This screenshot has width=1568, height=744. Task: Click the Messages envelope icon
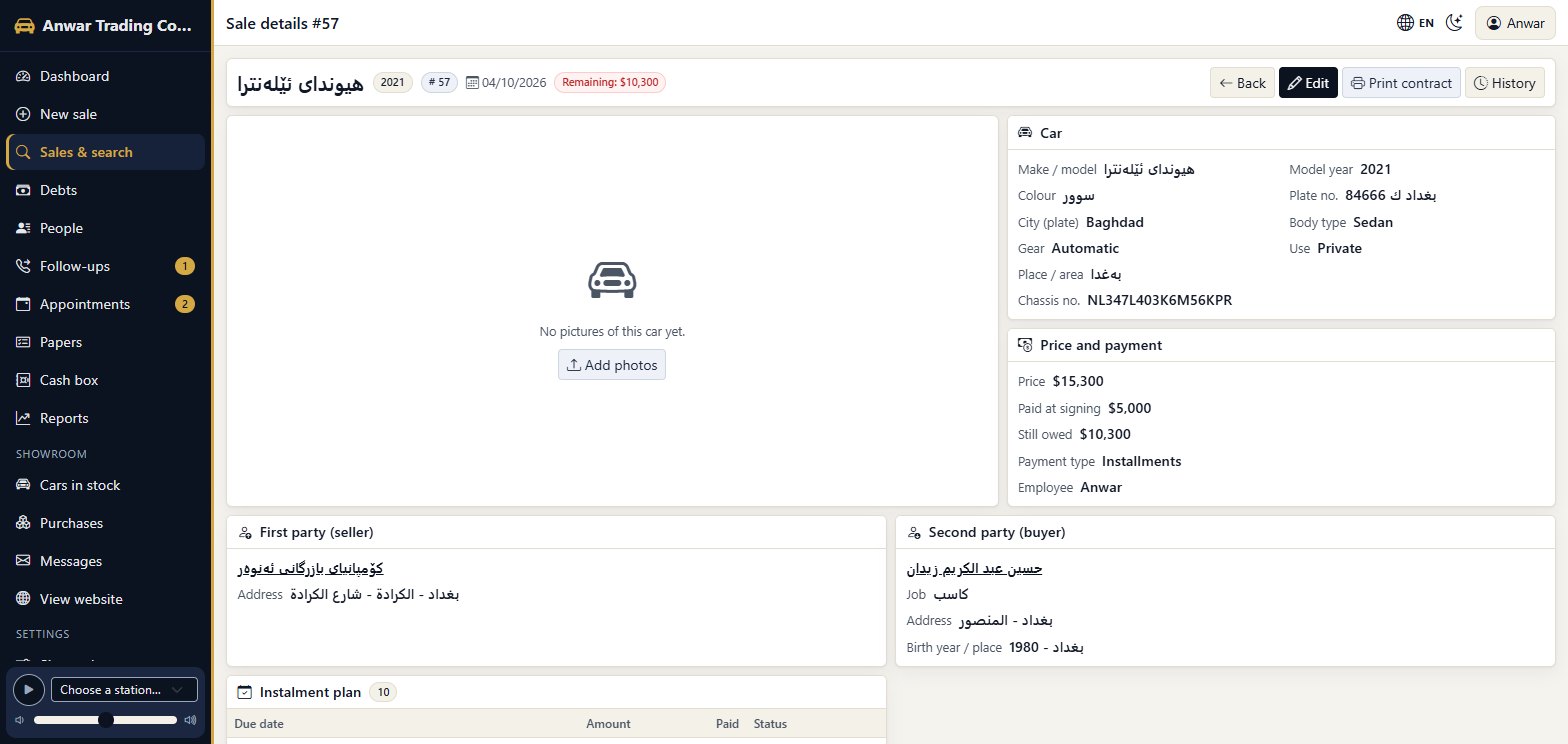24,561
